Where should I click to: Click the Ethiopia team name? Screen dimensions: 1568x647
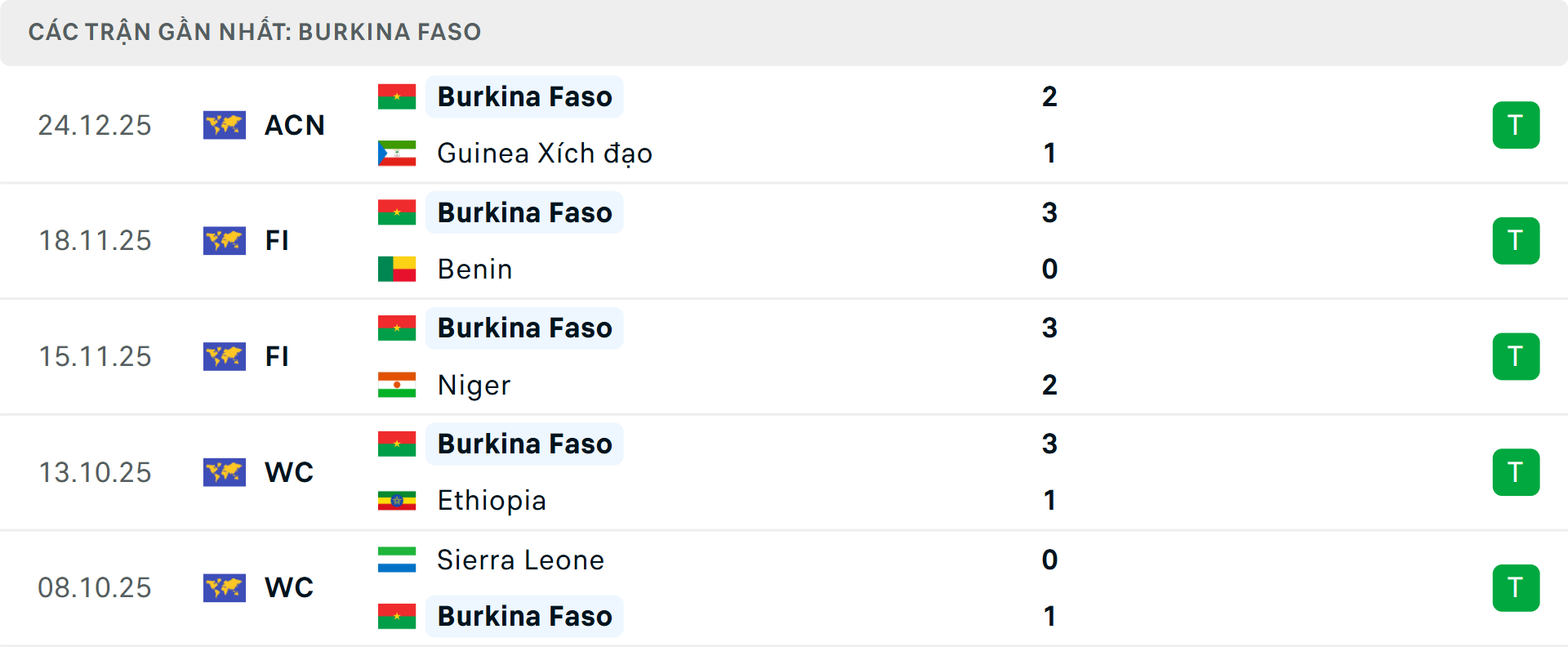click(x=491, y=501)
